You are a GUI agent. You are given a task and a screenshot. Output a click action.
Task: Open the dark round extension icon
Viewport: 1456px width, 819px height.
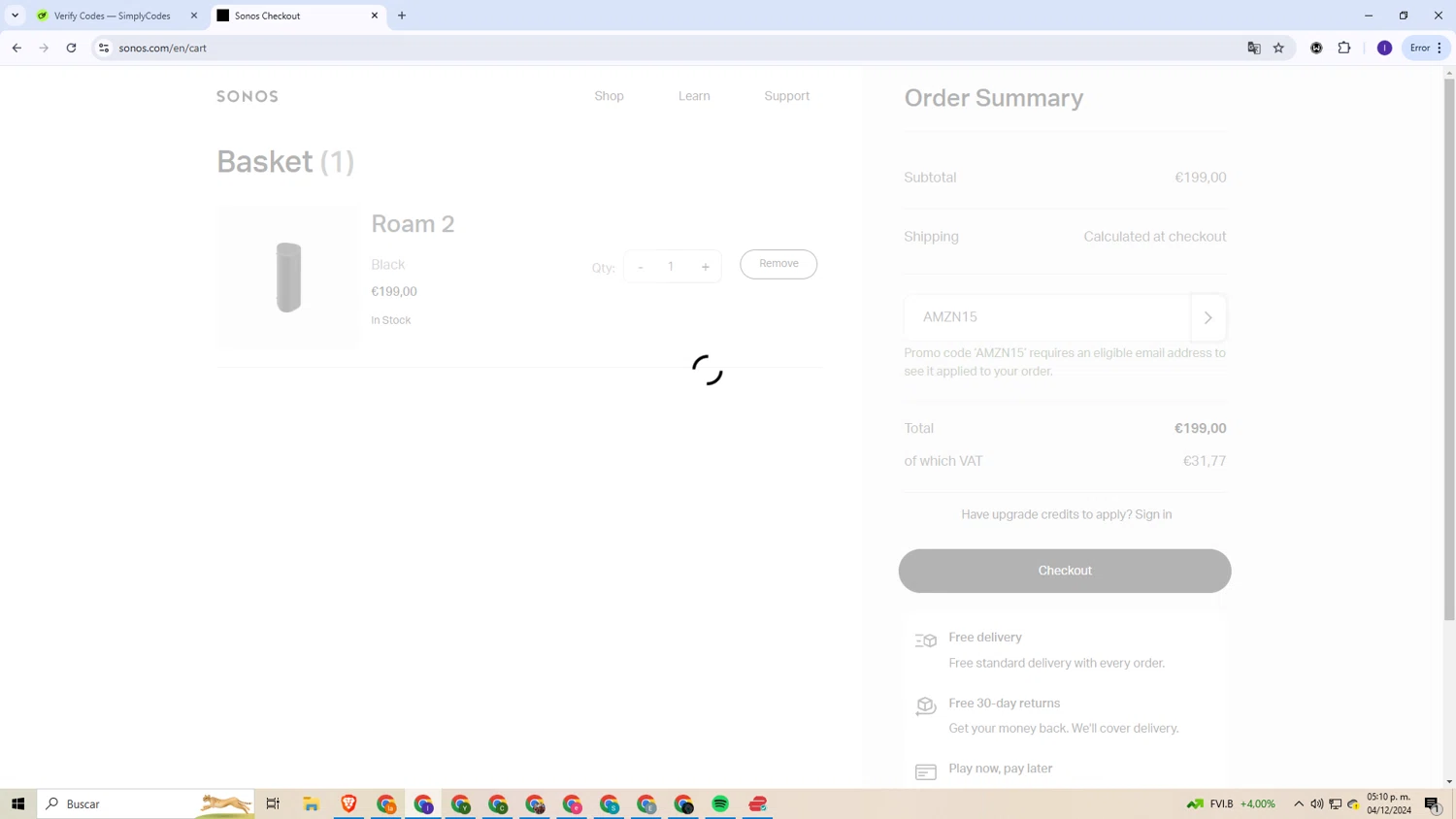point(1316,48)
